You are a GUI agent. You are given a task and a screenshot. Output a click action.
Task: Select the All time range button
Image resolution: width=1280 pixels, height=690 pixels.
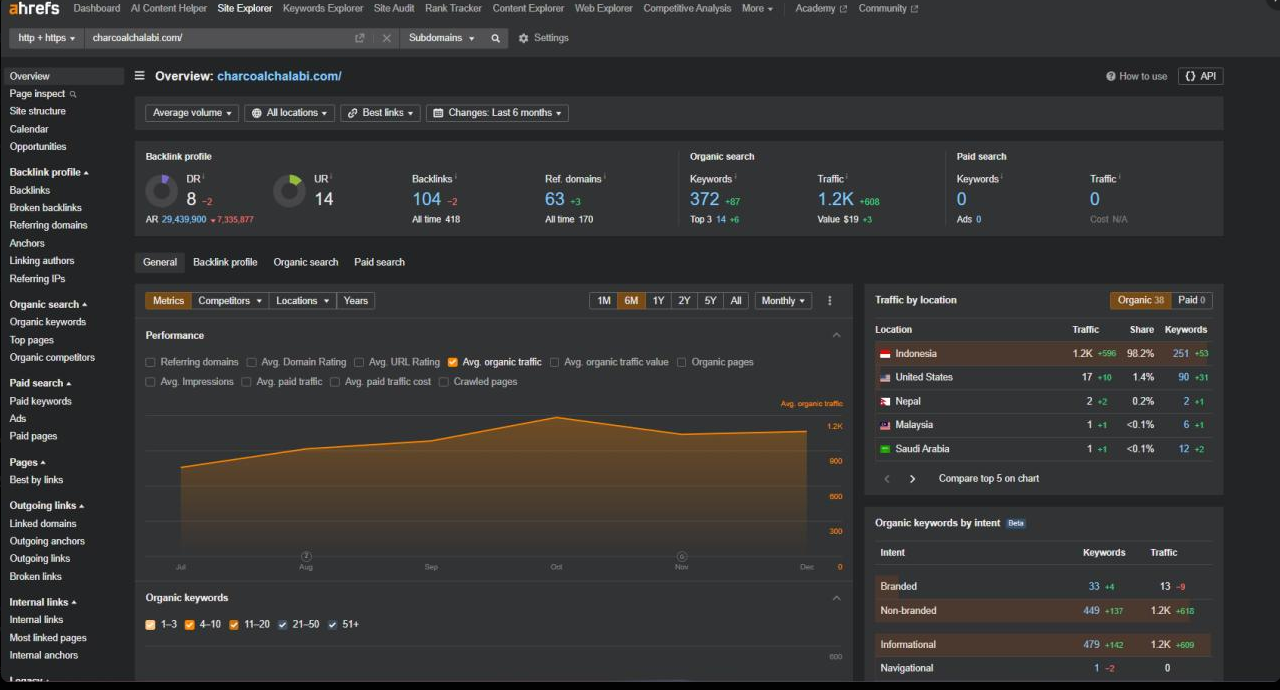pyautogui.click(x=736, y=301)
